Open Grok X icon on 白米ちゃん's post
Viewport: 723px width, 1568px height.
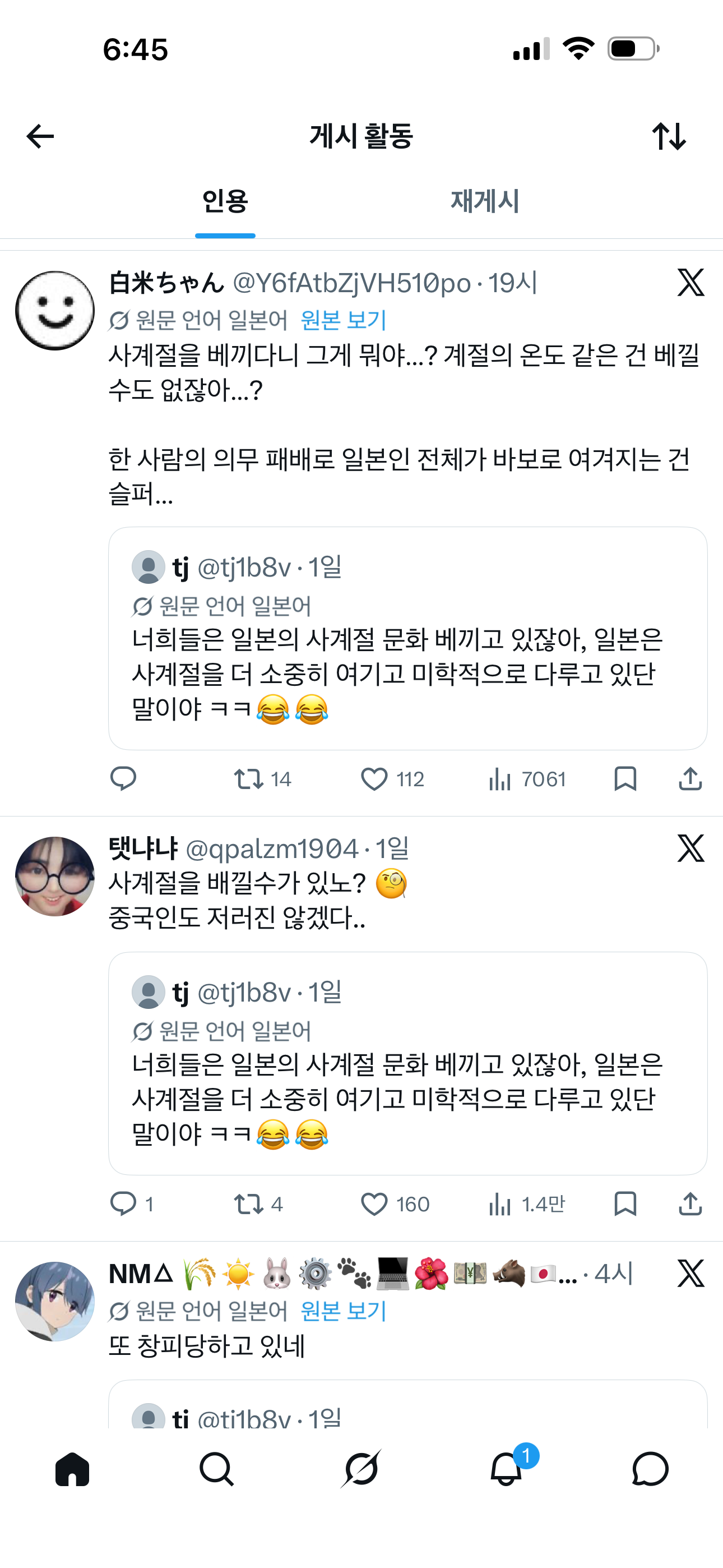(x=690, y=283)
